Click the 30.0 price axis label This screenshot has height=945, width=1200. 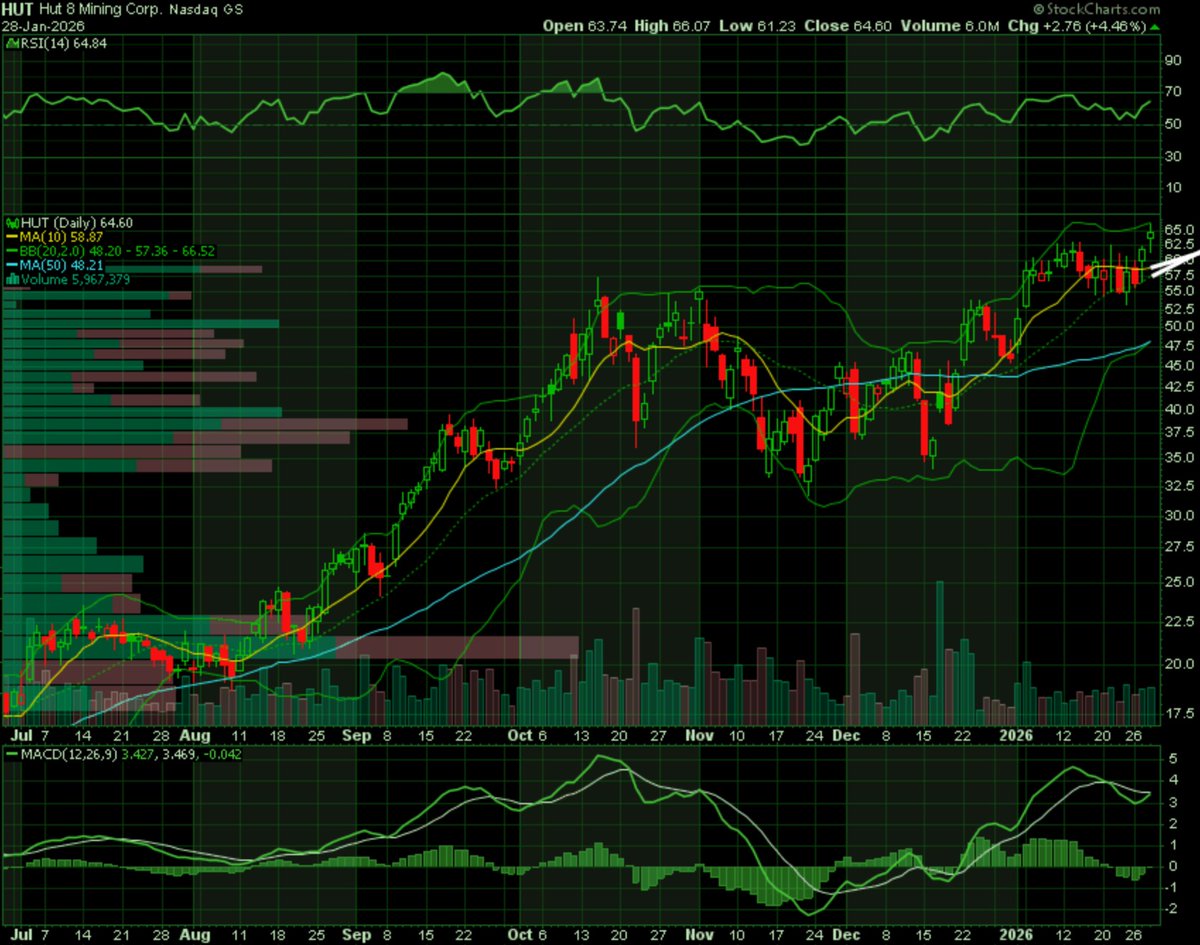point(1177,514)
